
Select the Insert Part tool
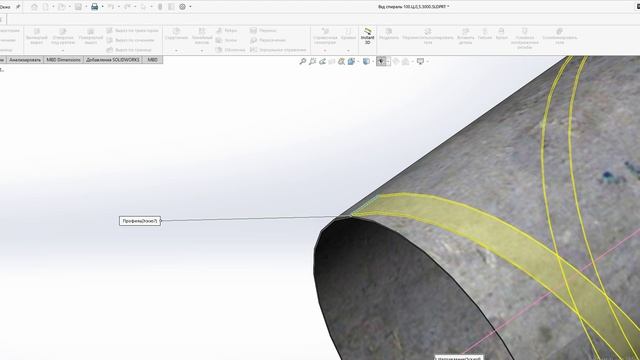[465, 36]
